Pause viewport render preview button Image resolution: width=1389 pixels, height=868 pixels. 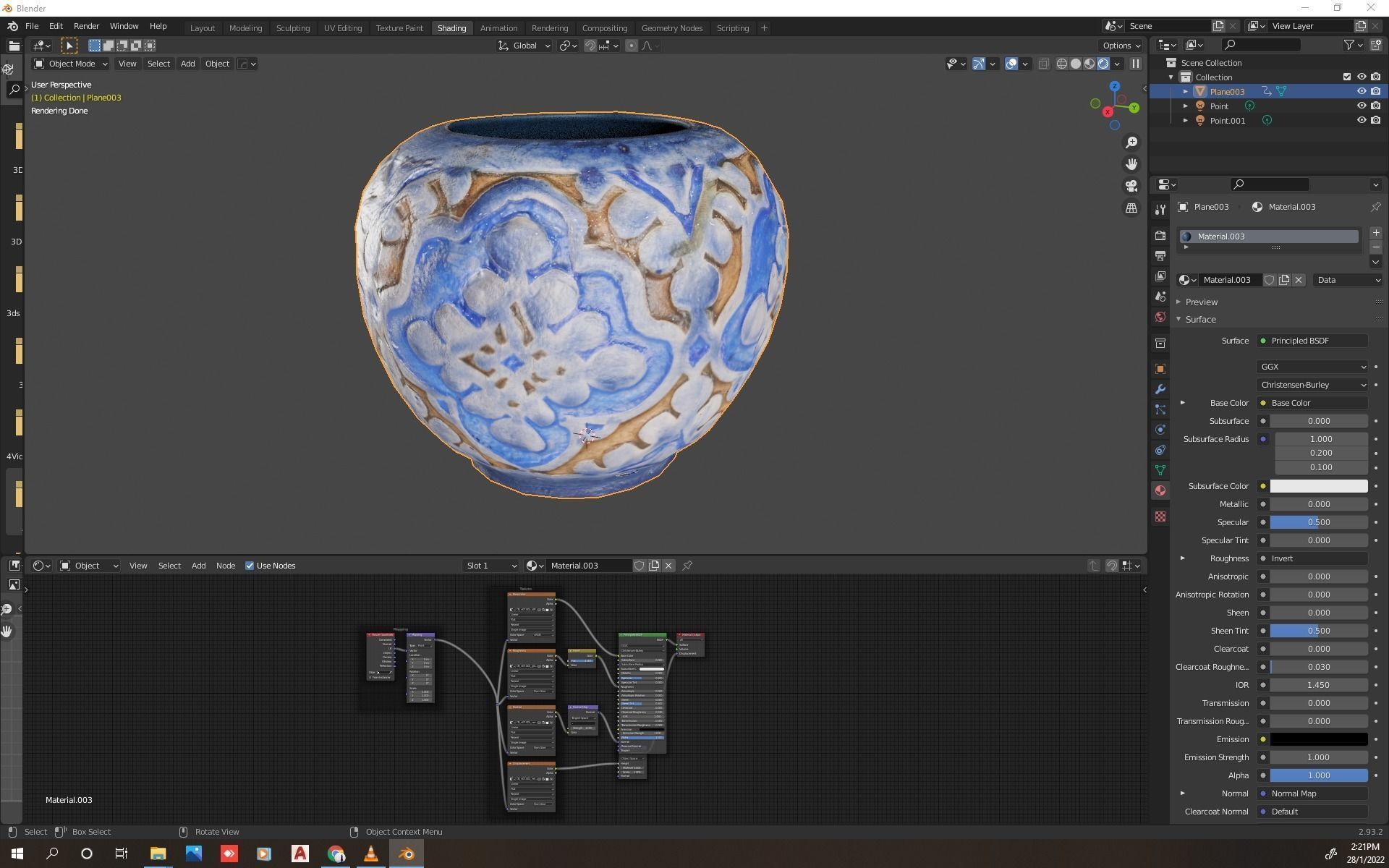pos(1136,64)
